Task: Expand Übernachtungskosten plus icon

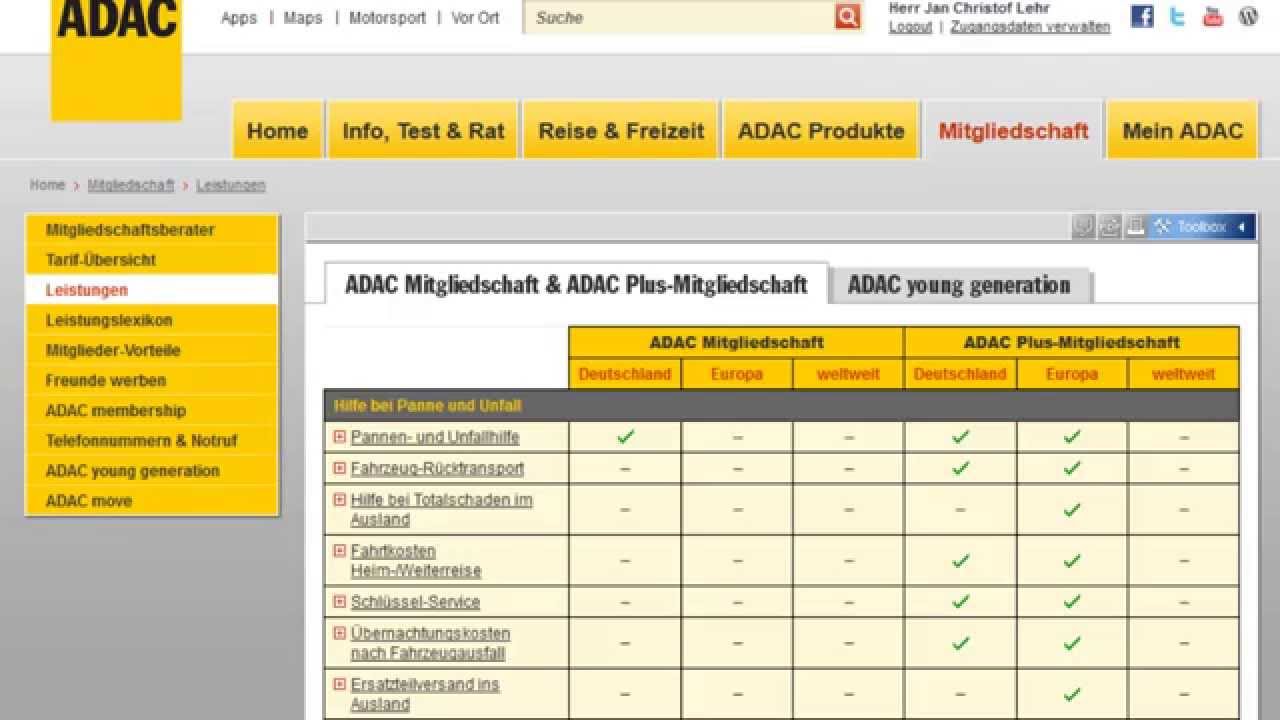Action: 340,632
